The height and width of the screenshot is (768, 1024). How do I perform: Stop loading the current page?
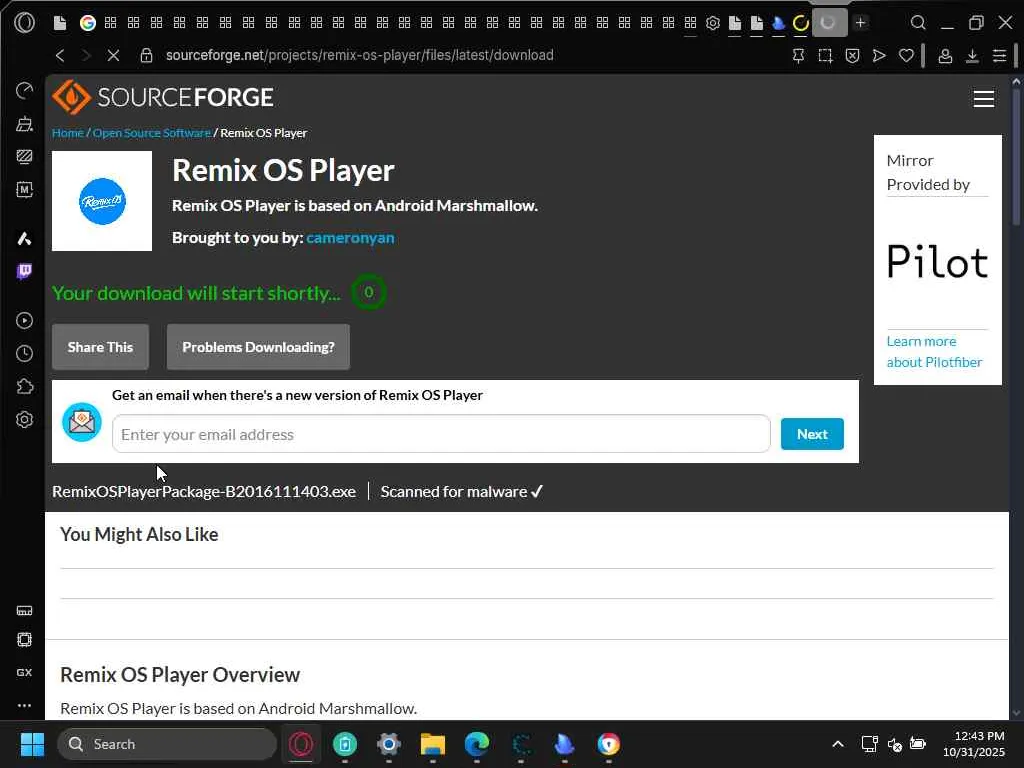113,56
